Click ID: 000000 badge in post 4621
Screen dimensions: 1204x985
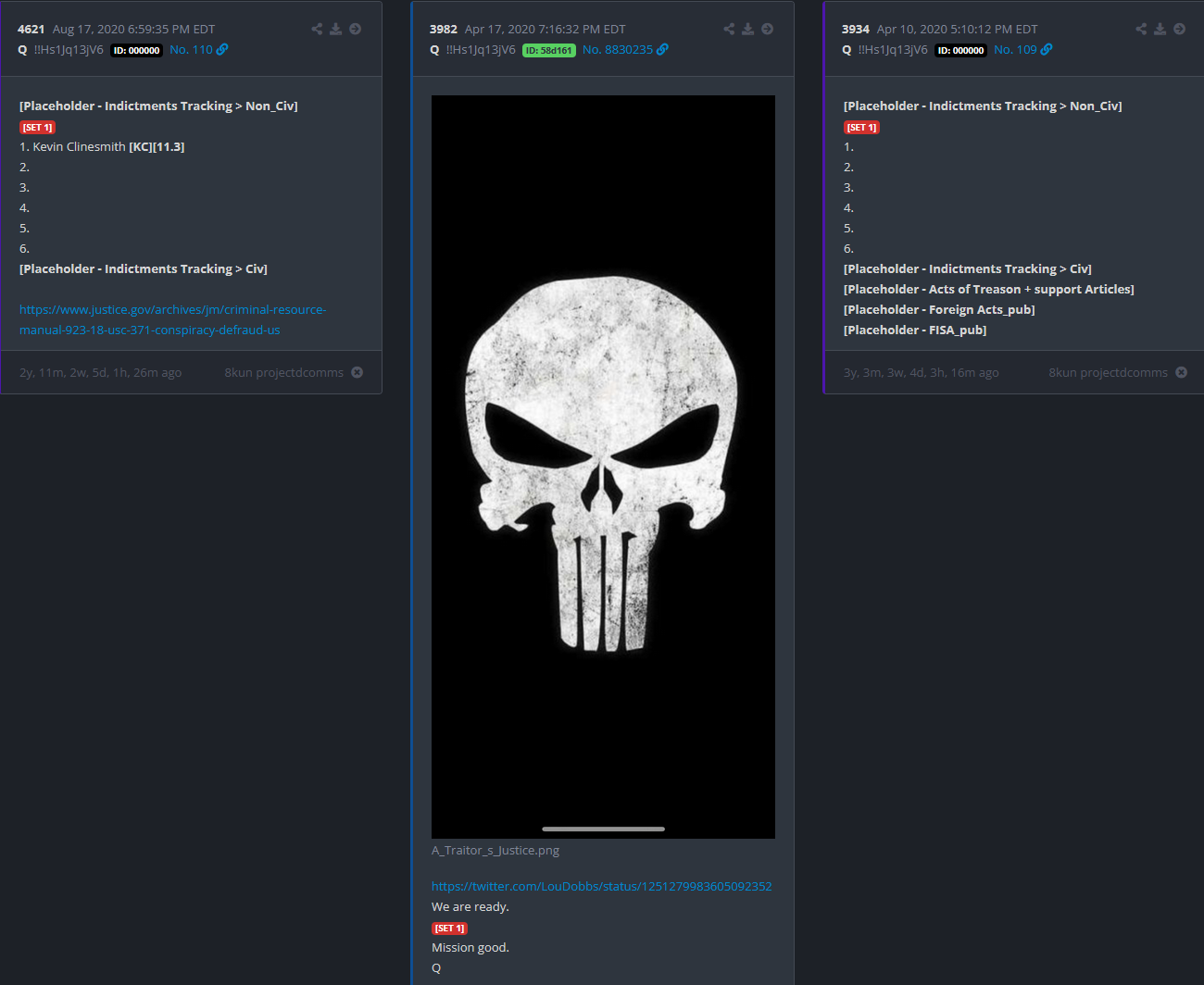pos(137,50)
